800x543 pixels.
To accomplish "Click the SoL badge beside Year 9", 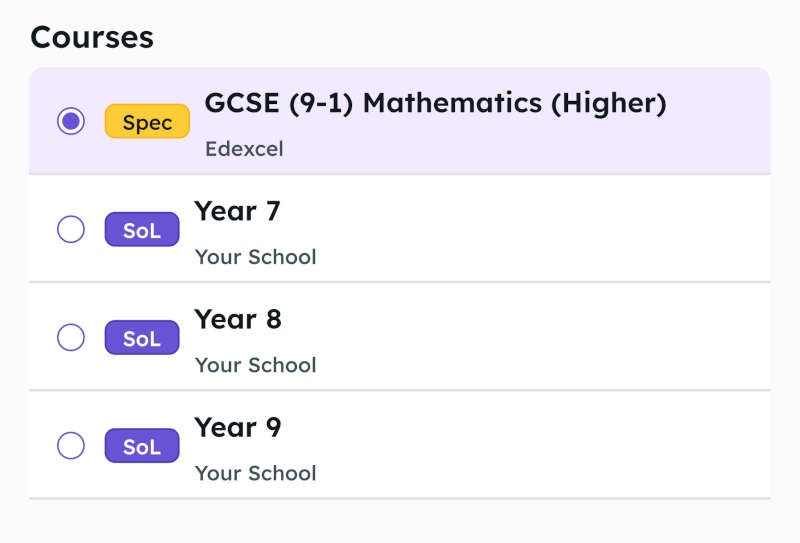I will [142, 446].
